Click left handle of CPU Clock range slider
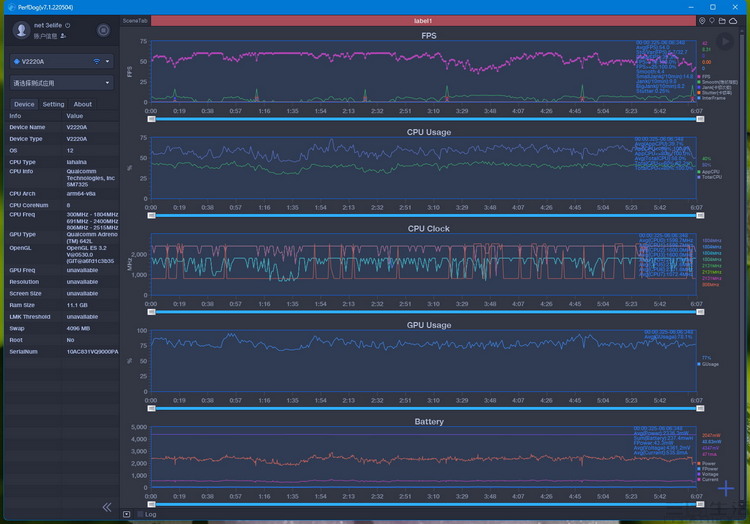The height and width of the screenshot is (524, 750). click(151, 312)
